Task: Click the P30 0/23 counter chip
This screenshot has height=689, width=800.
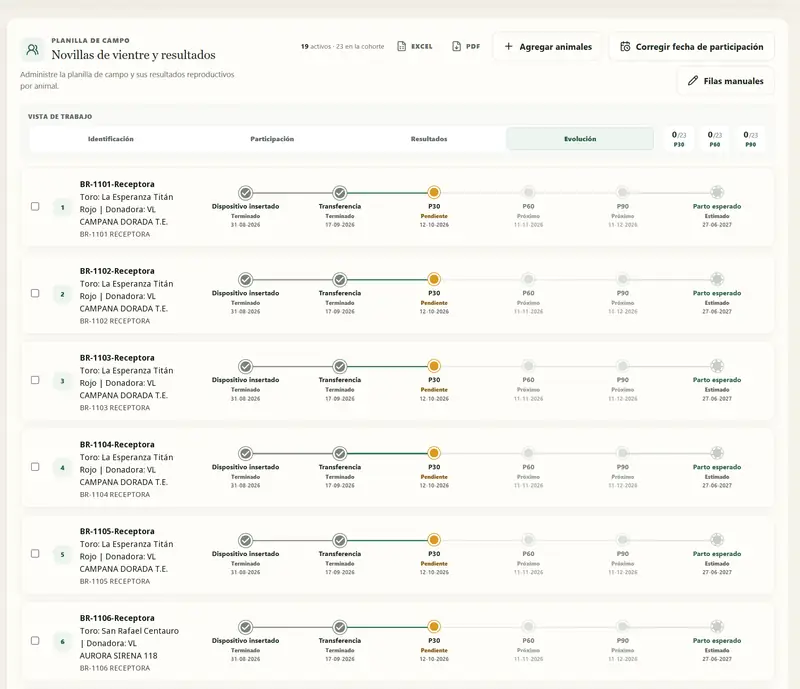Action: point(679,139)
